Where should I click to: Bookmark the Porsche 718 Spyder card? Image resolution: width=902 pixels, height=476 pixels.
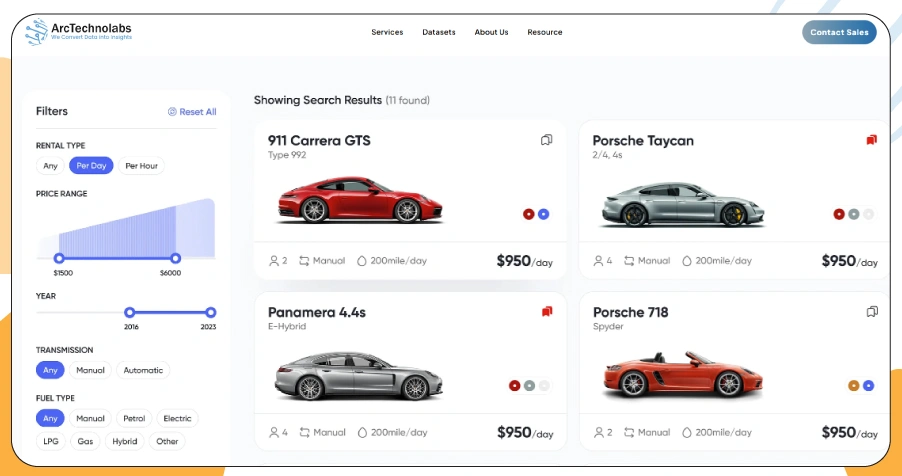click(x=871, y=312)
